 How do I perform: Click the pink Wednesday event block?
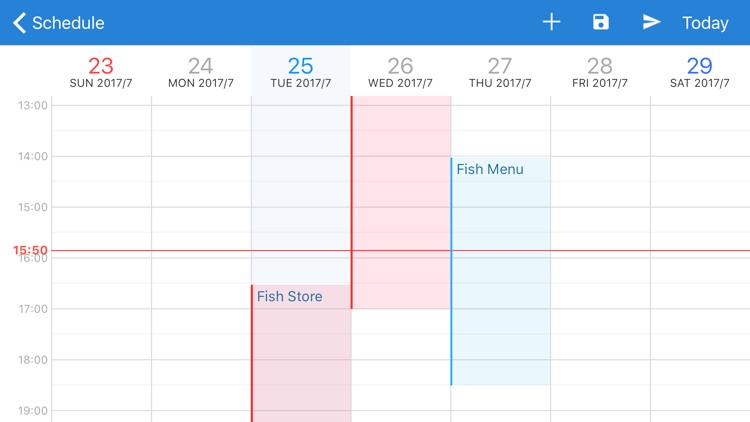[x=401, y=200]
